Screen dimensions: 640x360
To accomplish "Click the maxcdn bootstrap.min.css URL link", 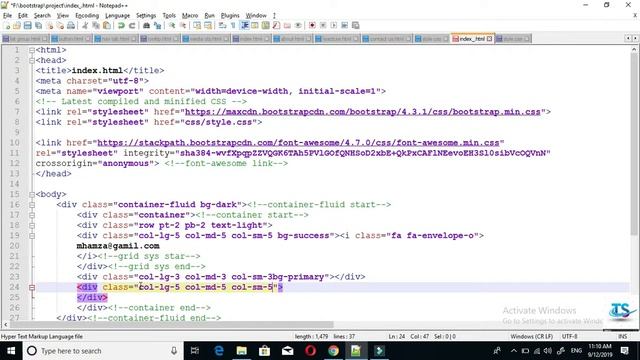I will pos(362,112).
